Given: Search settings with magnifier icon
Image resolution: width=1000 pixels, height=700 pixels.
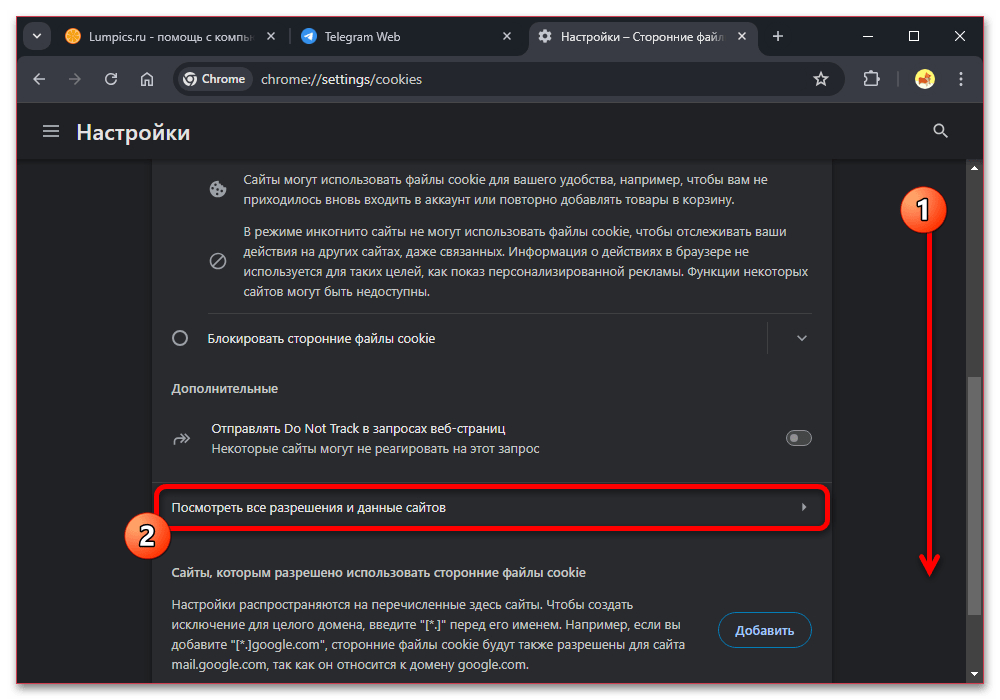Looking at the screenshot, I should [940, 131].
